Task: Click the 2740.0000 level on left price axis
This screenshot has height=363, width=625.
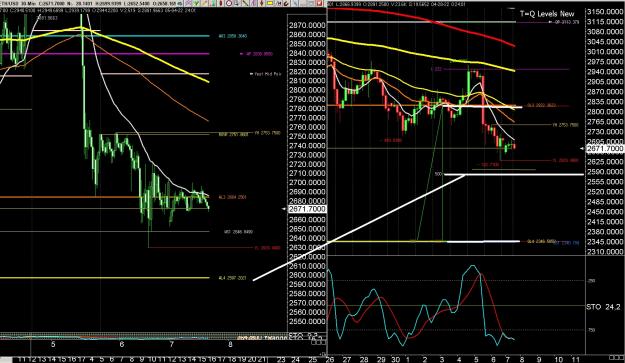Action: point(307,146)
